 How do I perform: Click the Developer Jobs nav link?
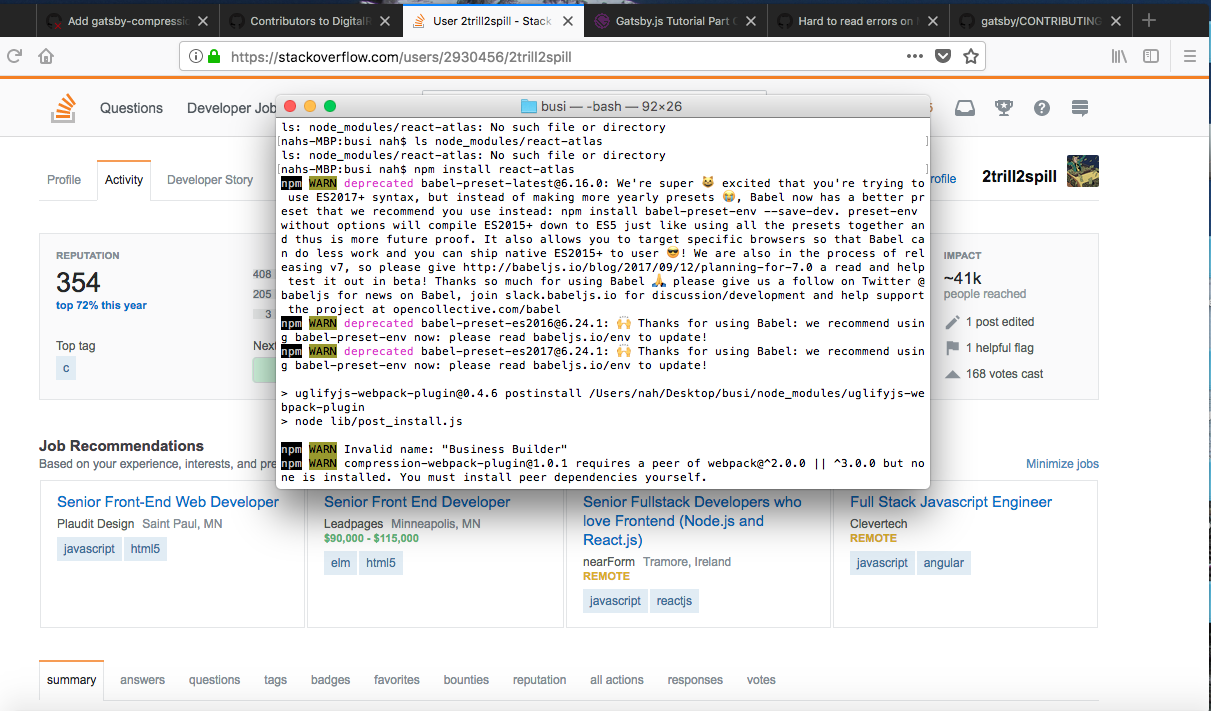click(x=231, y=108)
